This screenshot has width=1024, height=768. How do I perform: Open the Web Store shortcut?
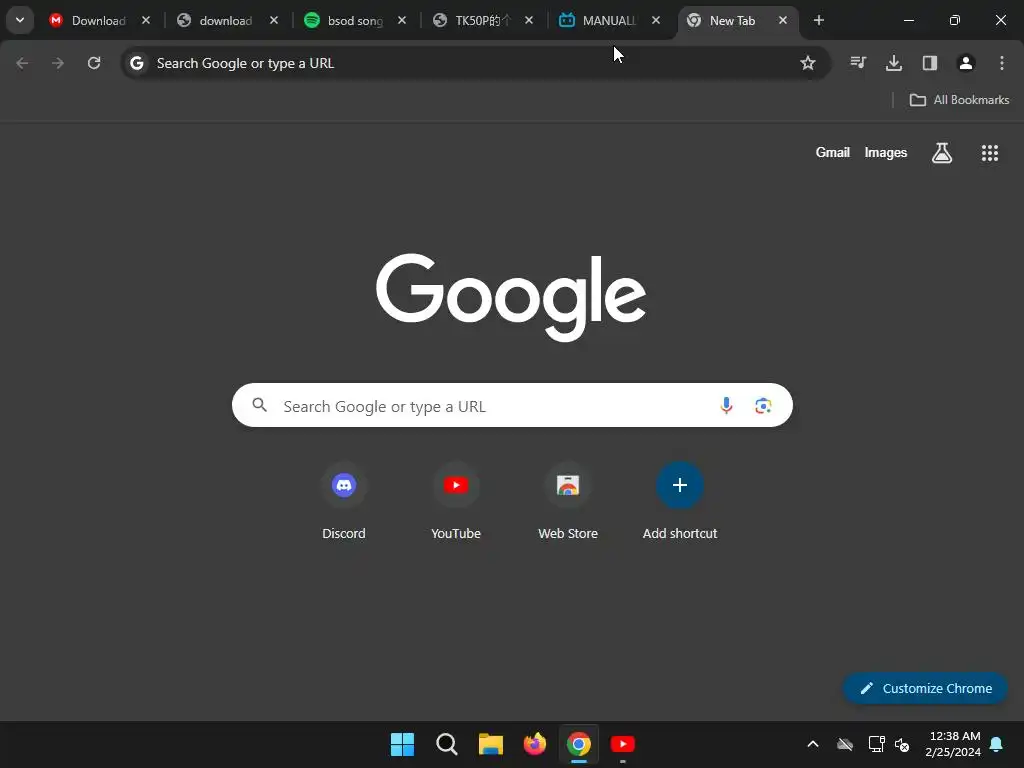click(568, 501)
